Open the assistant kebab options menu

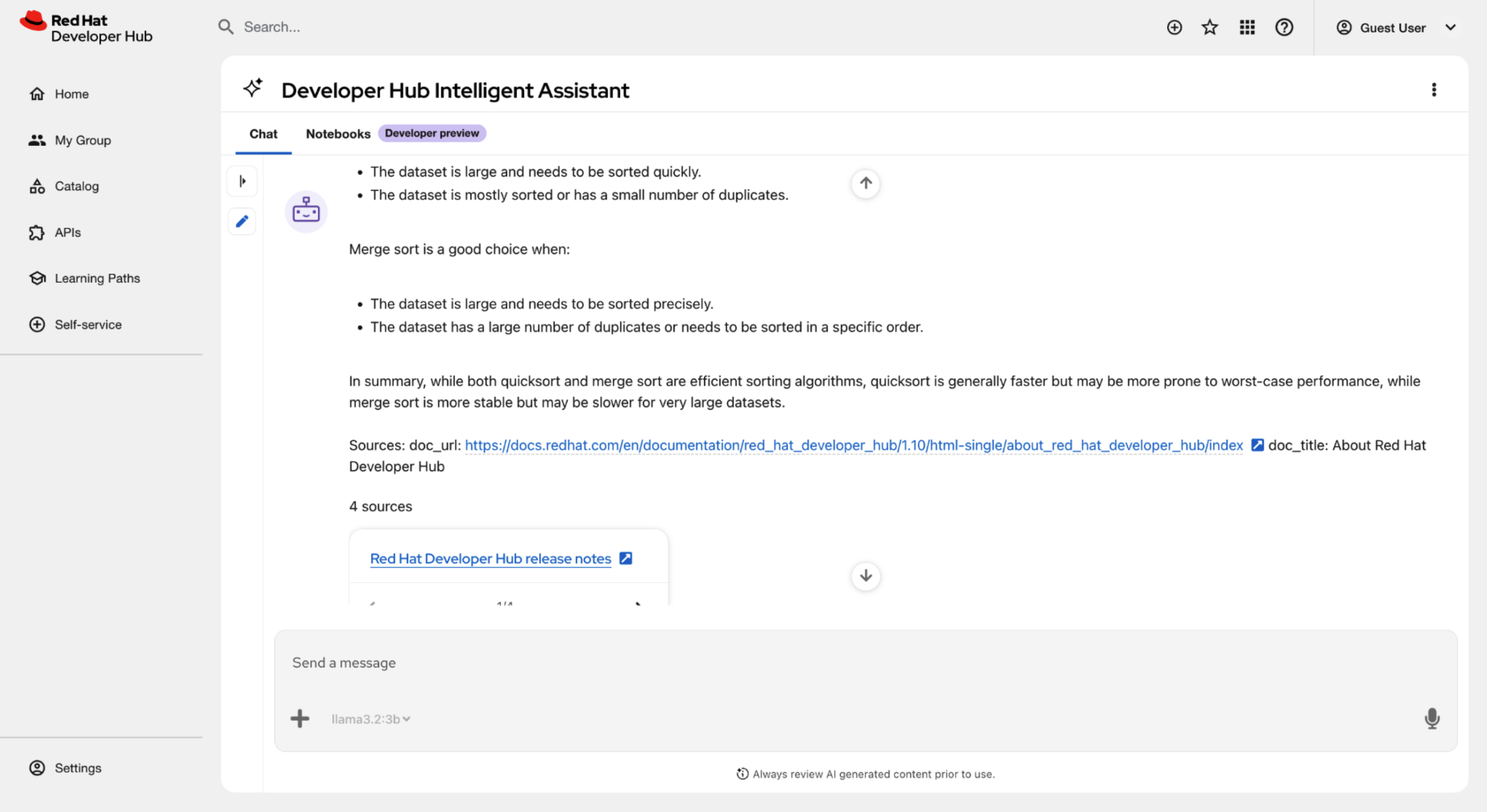tap(1434, 90)
